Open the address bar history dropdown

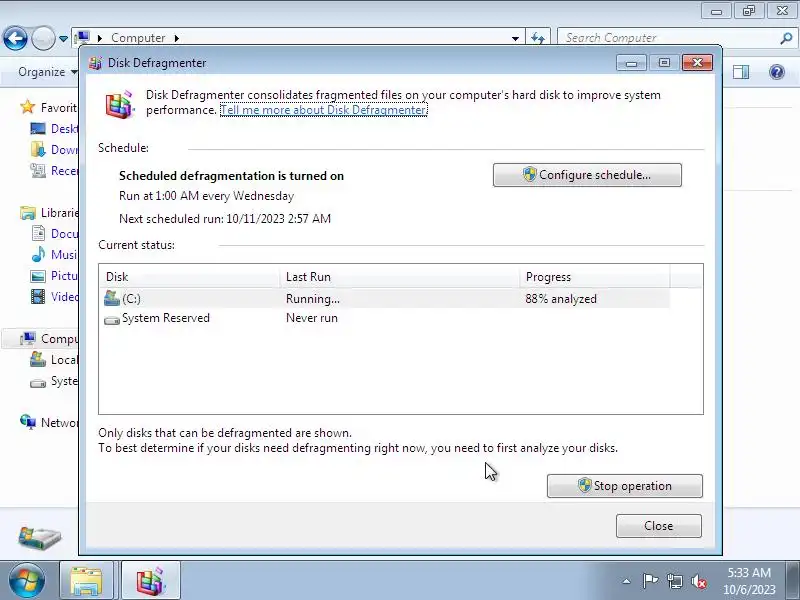pos(515,38)
